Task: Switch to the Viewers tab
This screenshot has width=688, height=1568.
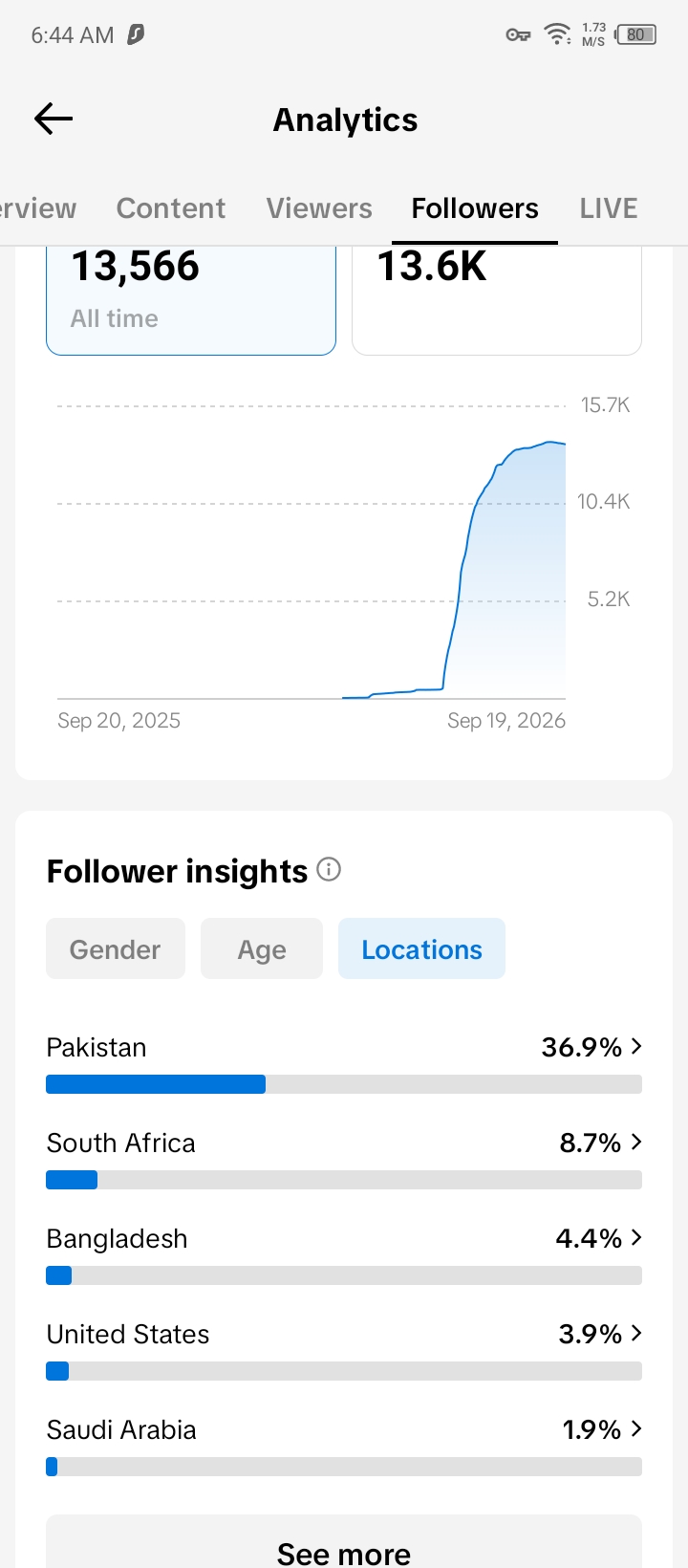Action: [319, 208]
